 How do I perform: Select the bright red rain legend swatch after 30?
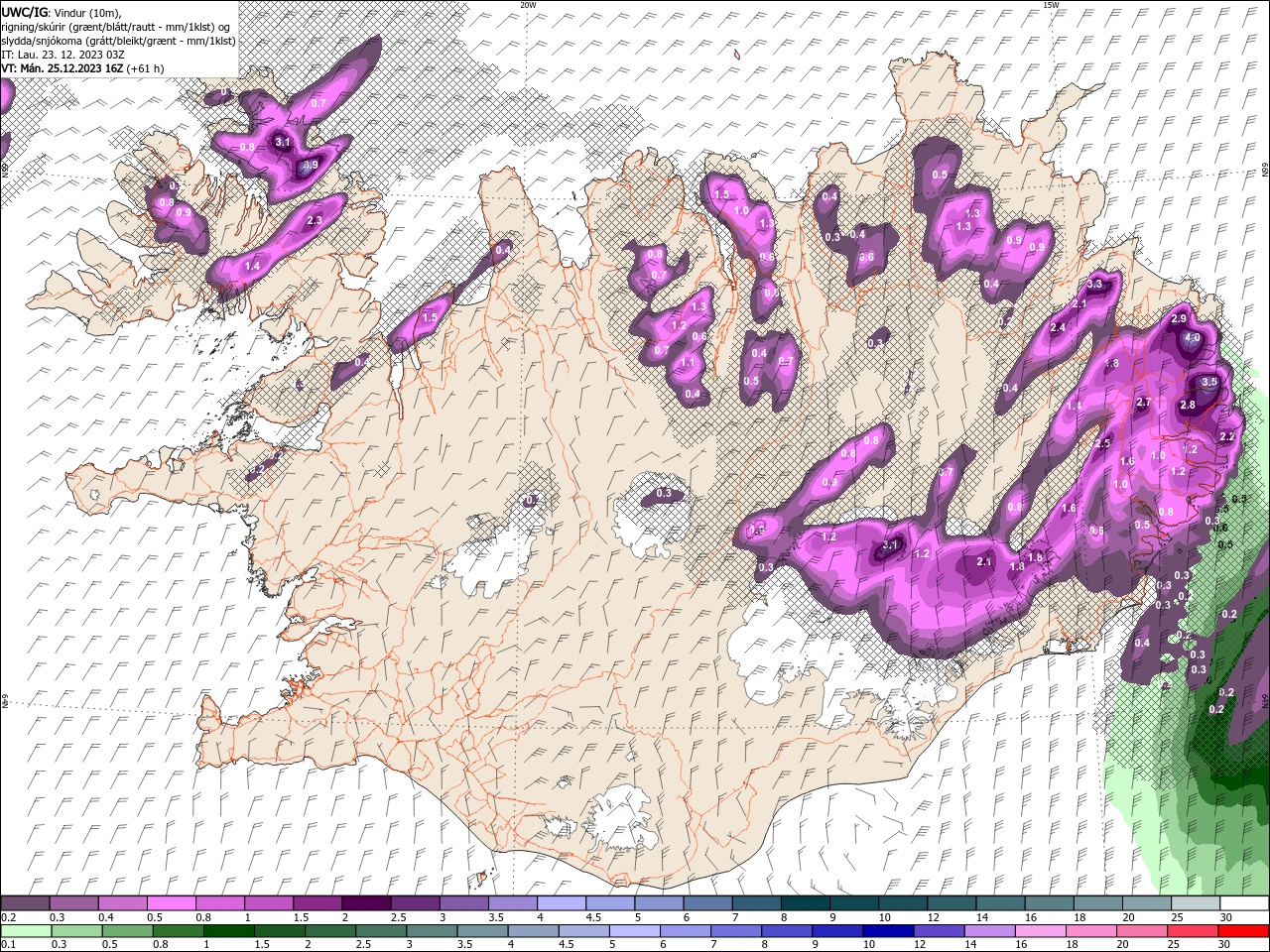1242,931
